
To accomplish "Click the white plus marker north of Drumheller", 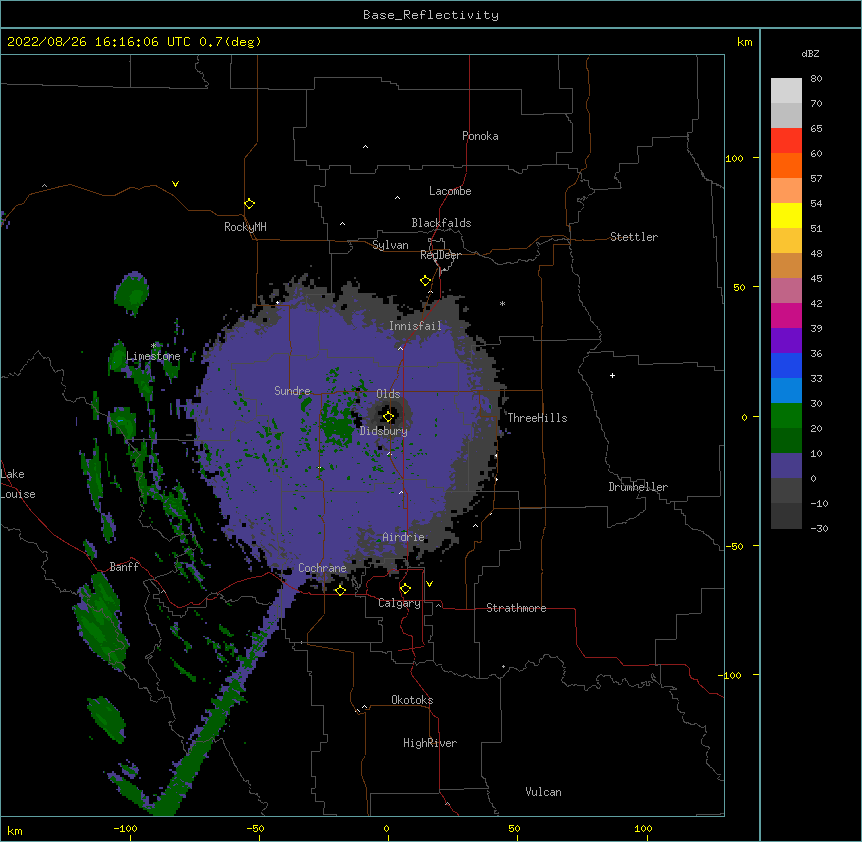I will tap(612, 375).
